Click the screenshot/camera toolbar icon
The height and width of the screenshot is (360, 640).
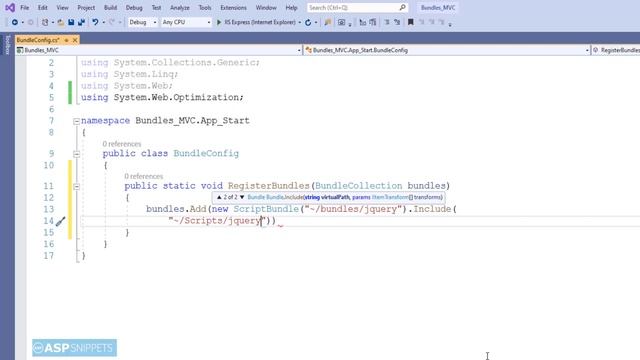[342, 22]
